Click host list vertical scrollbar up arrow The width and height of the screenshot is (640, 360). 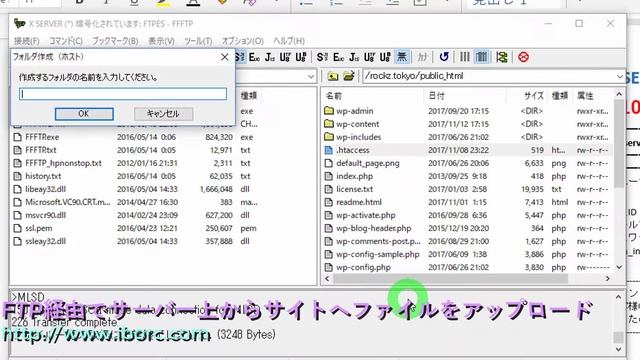tap(619, 95)
